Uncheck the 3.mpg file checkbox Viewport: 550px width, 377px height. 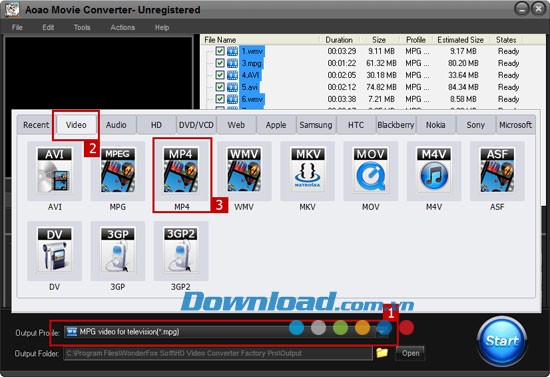(220, 63)
